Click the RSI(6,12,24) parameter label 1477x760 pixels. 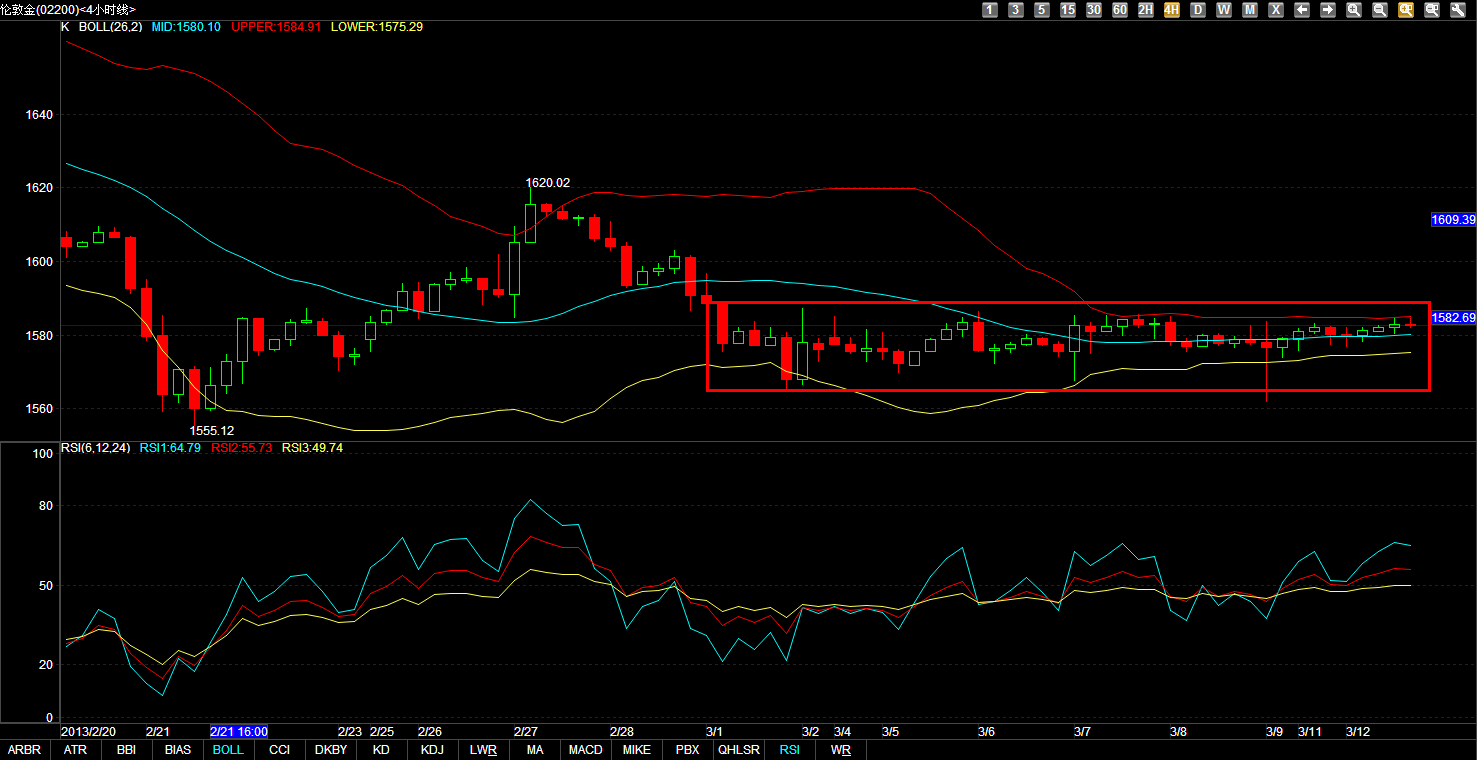tap(97, 448)
